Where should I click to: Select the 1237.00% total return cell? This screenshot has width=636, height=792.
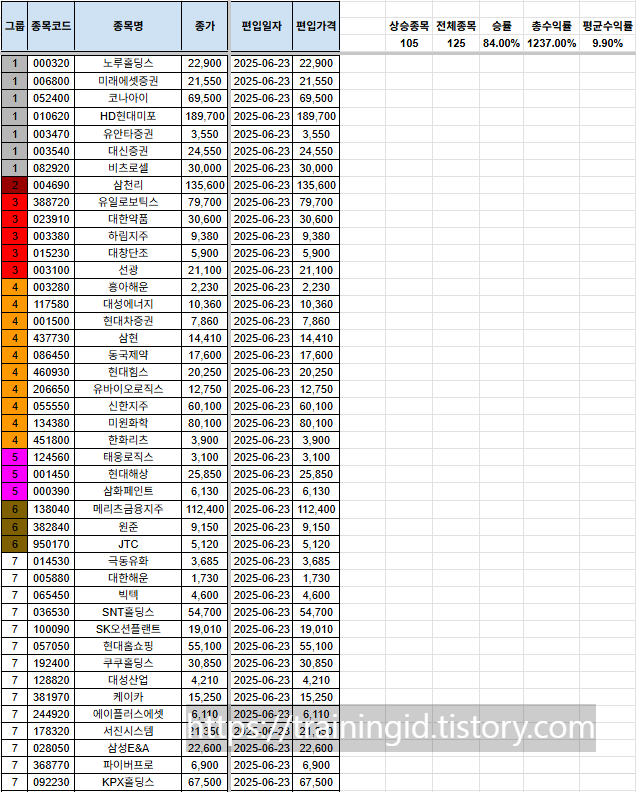click(x=551, y=43)
